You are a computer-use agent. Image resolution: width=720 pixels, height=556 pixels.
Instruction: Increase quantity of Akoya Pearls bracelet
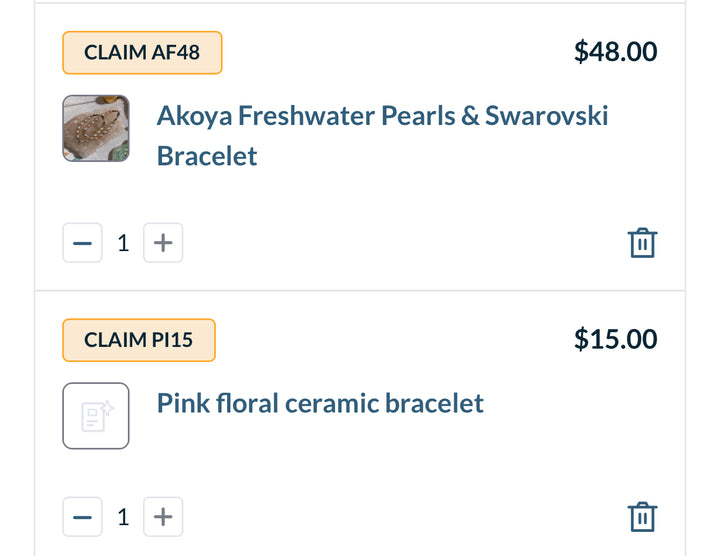(163, 243)
